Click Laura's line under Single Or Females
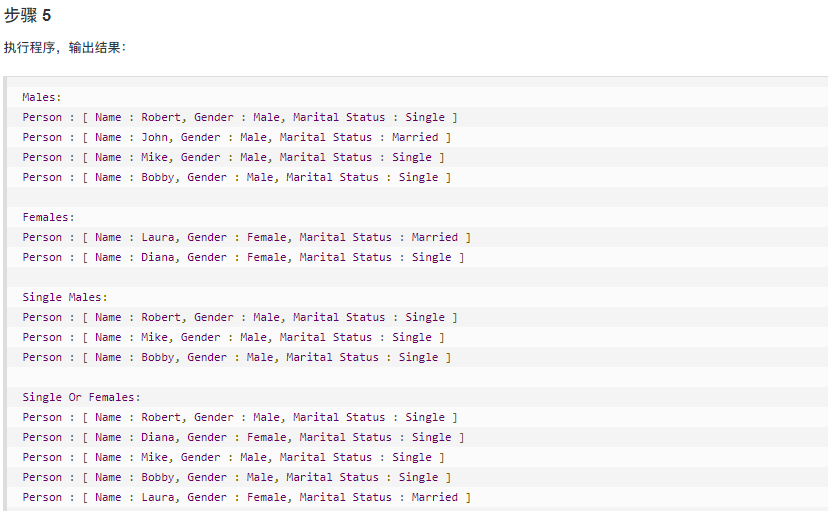This screenshot has height=511, width=828. pos(247,497)
